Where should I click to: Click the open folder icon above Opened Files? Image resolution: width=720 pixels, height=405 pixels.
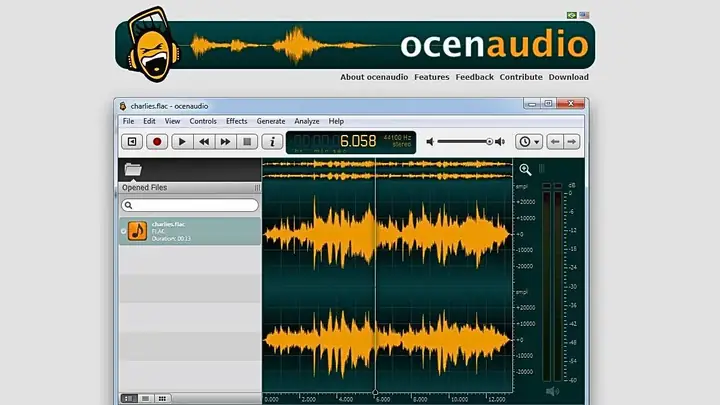click(133, 169)
